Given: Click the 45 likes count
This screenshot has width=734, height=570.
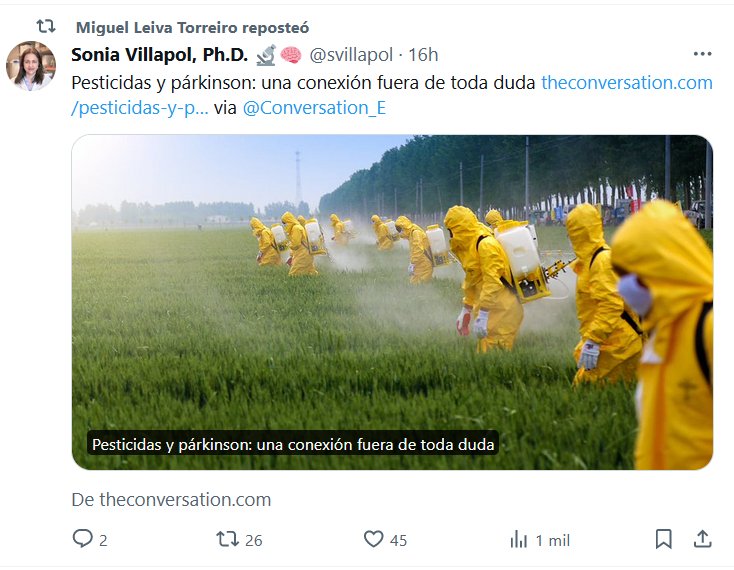Looking at the screenshot, I should pos(398,541).
